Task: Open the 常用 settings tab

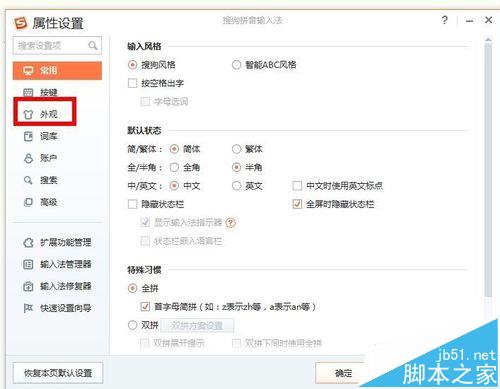Action: (57, 70)
